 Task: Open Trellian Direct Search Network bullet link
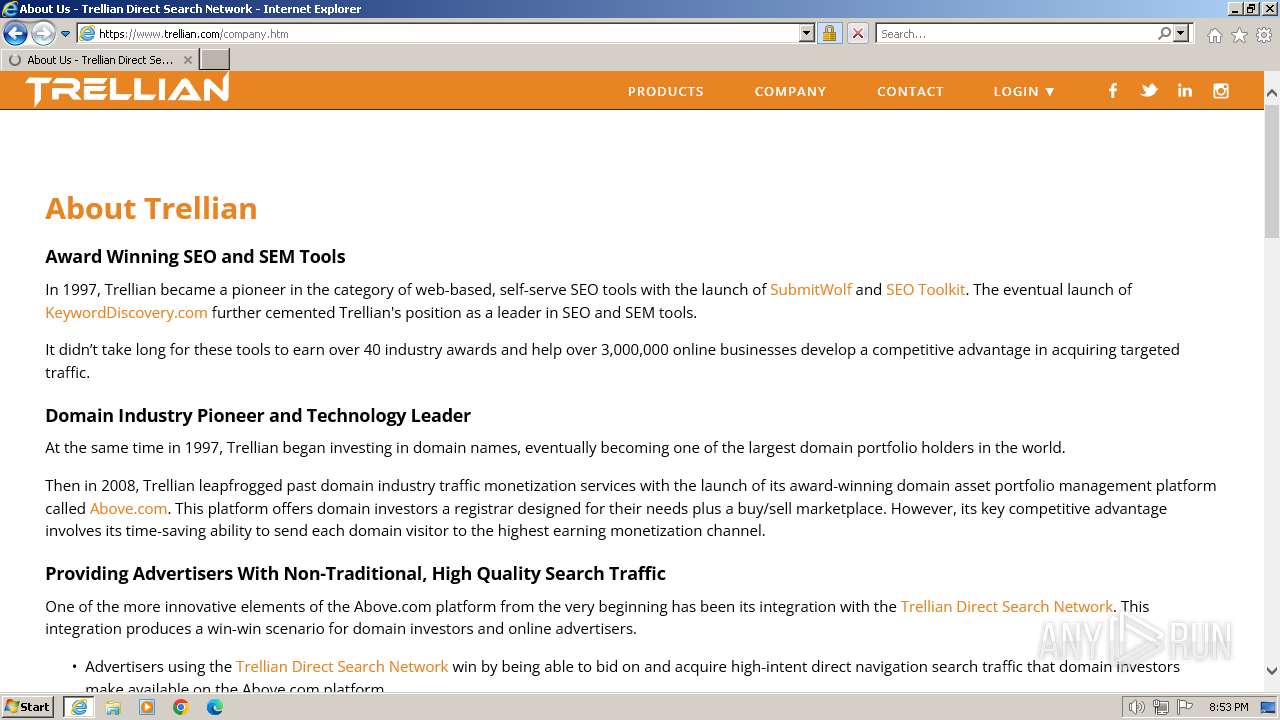pyautogui.click(x=342, y=666)
